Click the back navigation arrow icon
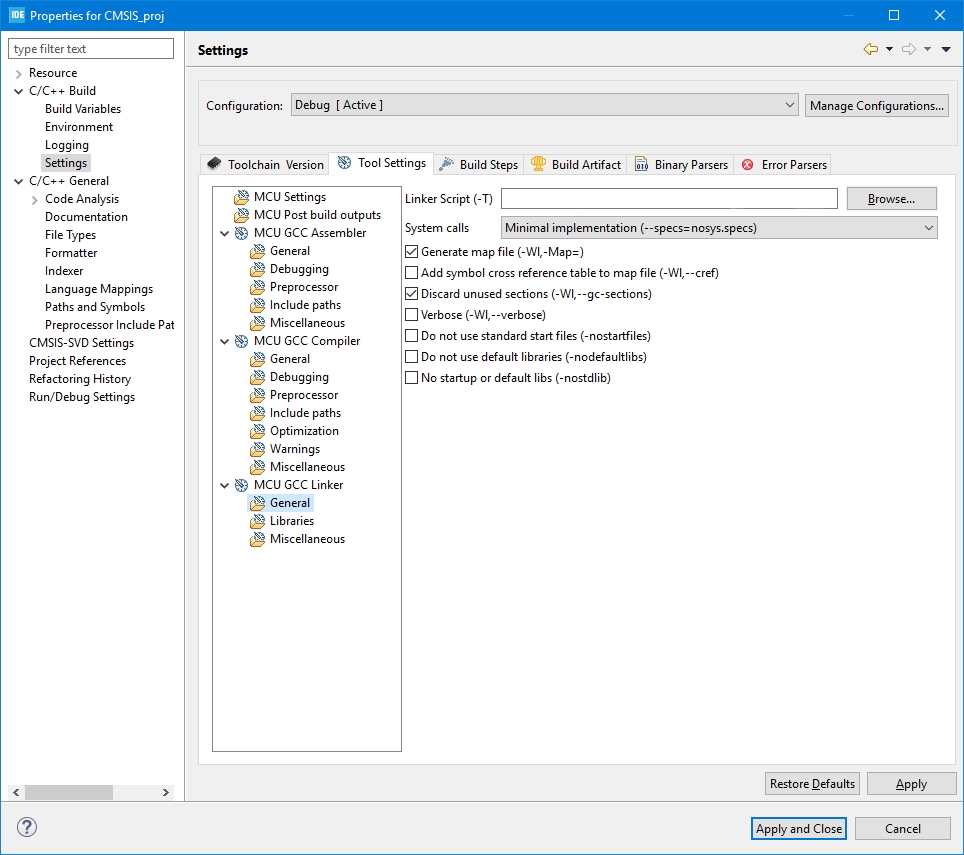Screen dimensions: 964x855 (870, 50)
